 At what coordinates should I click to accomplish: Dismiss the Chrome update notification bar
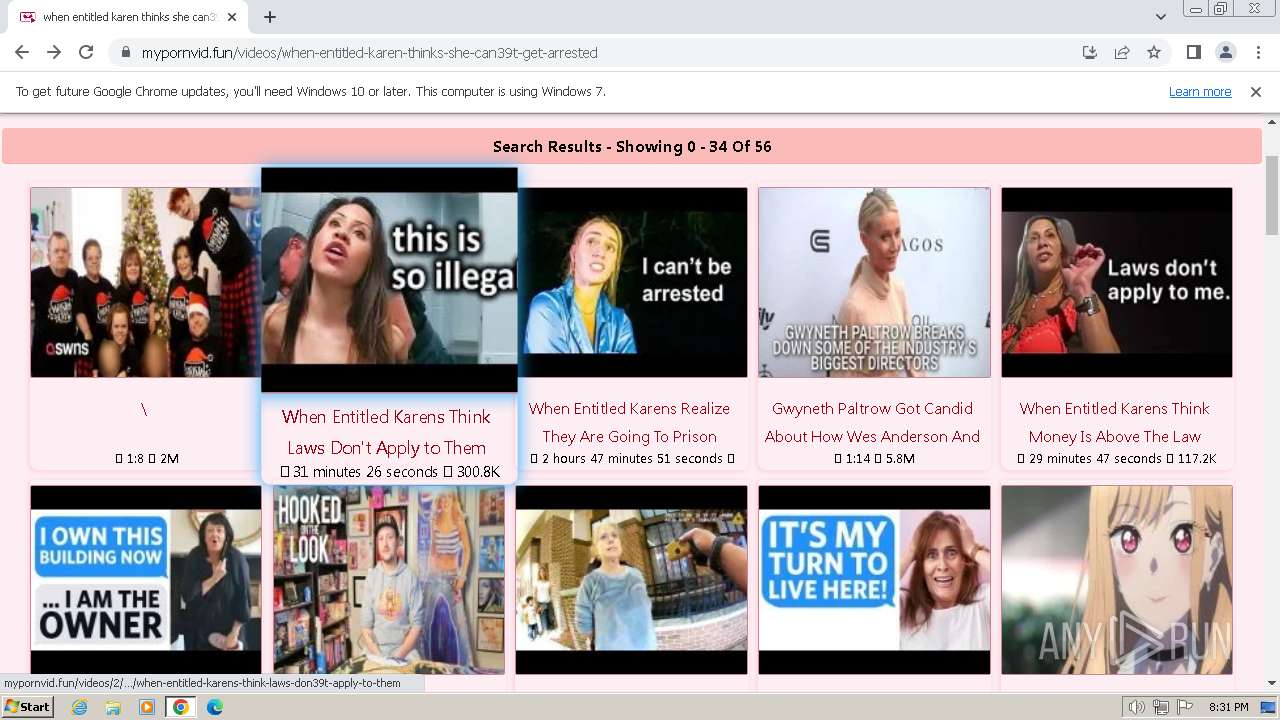coord(1256,91)
